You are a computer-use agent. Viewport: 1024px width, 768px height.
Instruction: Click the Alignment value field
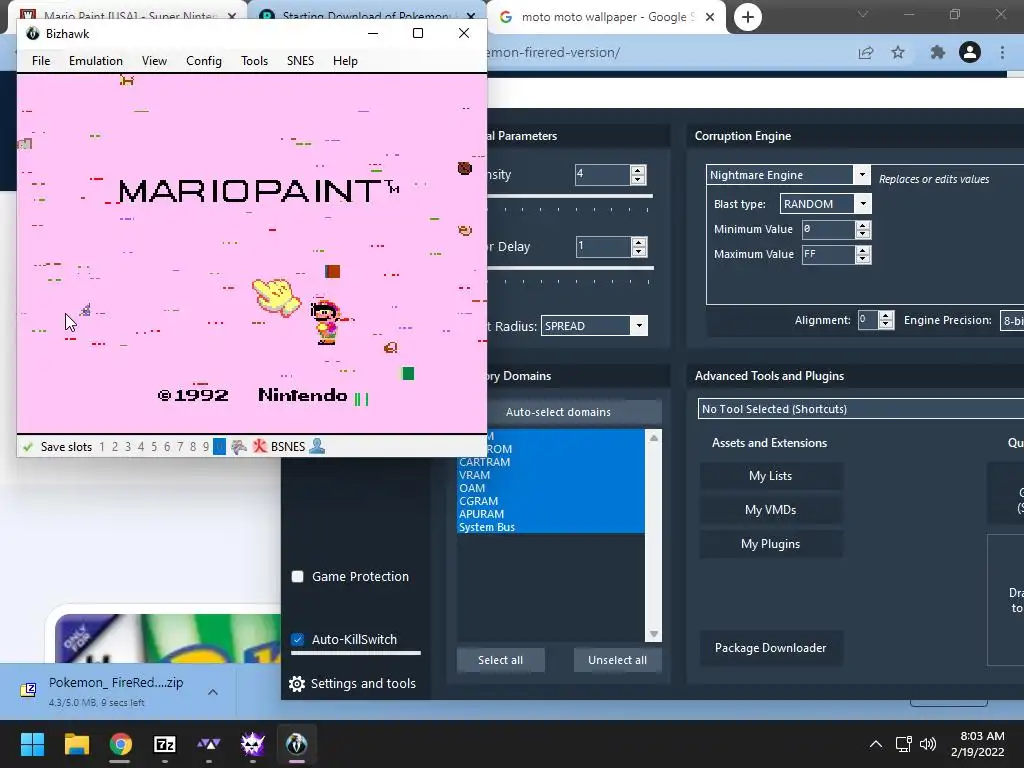(867, 319)
